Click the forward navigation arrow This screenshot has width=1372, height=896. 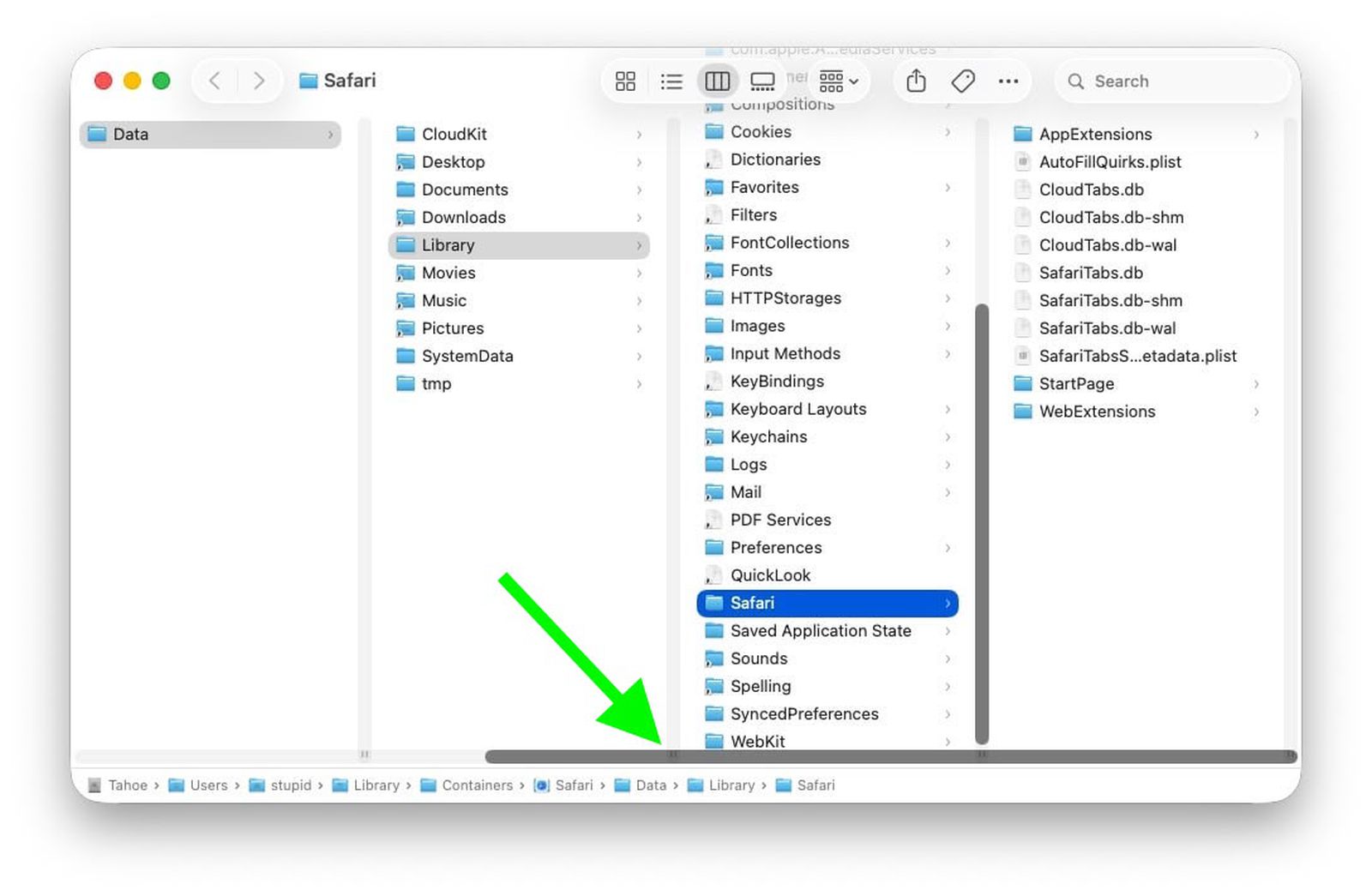(258, 81)
